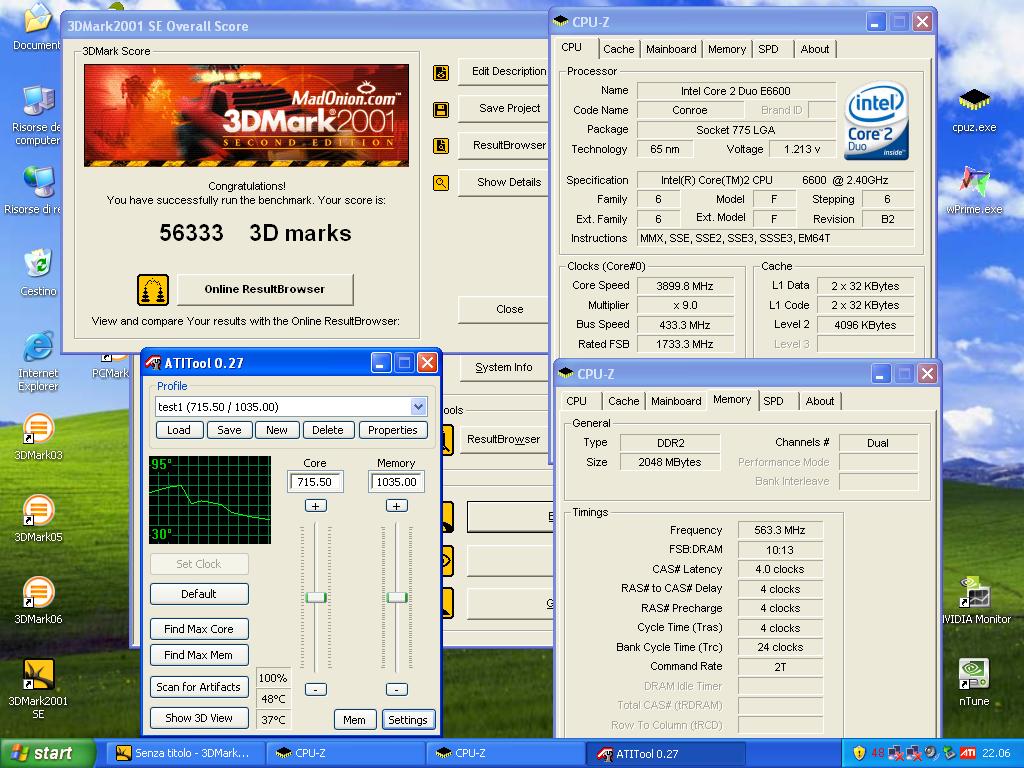Click the security shield tray icon
1024x768 pixels.
(859, 753)
